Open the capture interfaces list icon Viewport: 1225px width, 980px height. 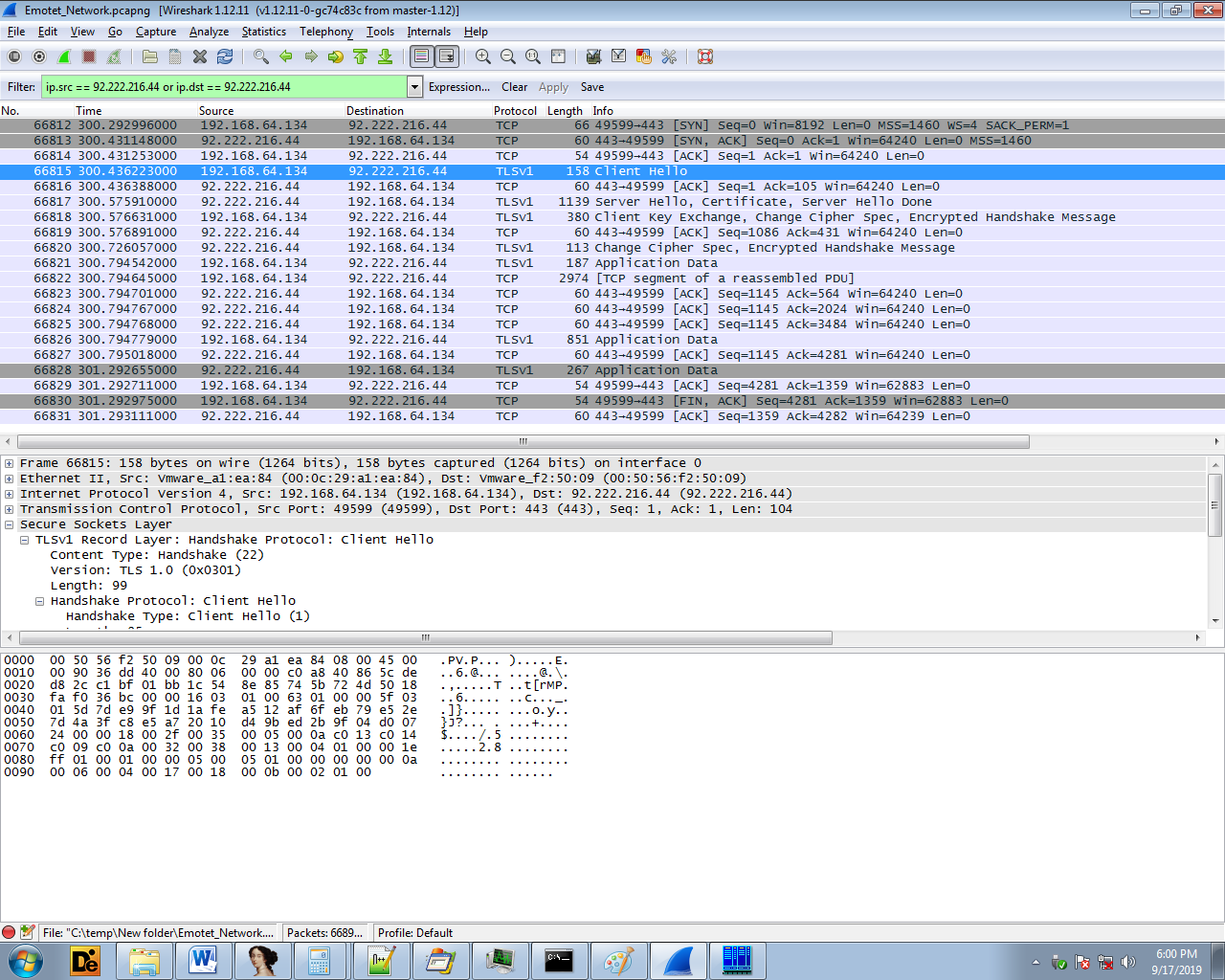(14, 56)
